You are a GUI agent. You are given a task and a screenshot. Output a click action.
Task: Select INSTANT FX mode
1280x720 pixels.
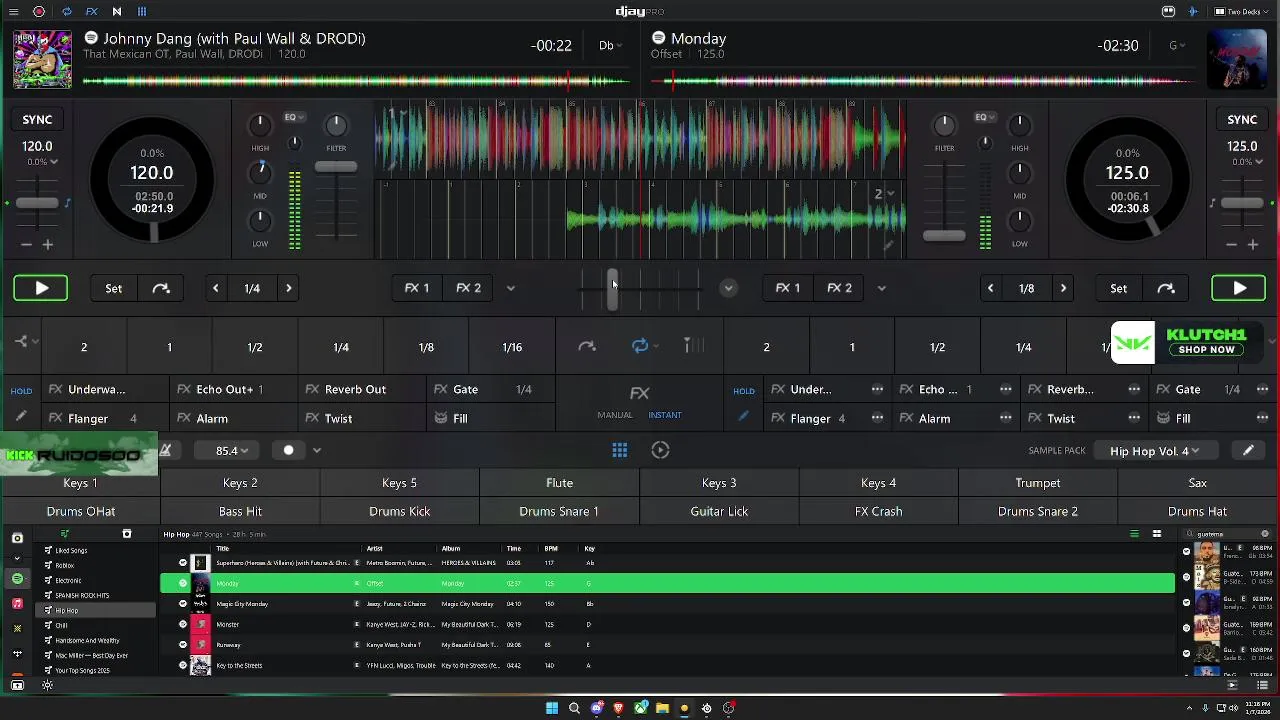click(x=665, y=415)
